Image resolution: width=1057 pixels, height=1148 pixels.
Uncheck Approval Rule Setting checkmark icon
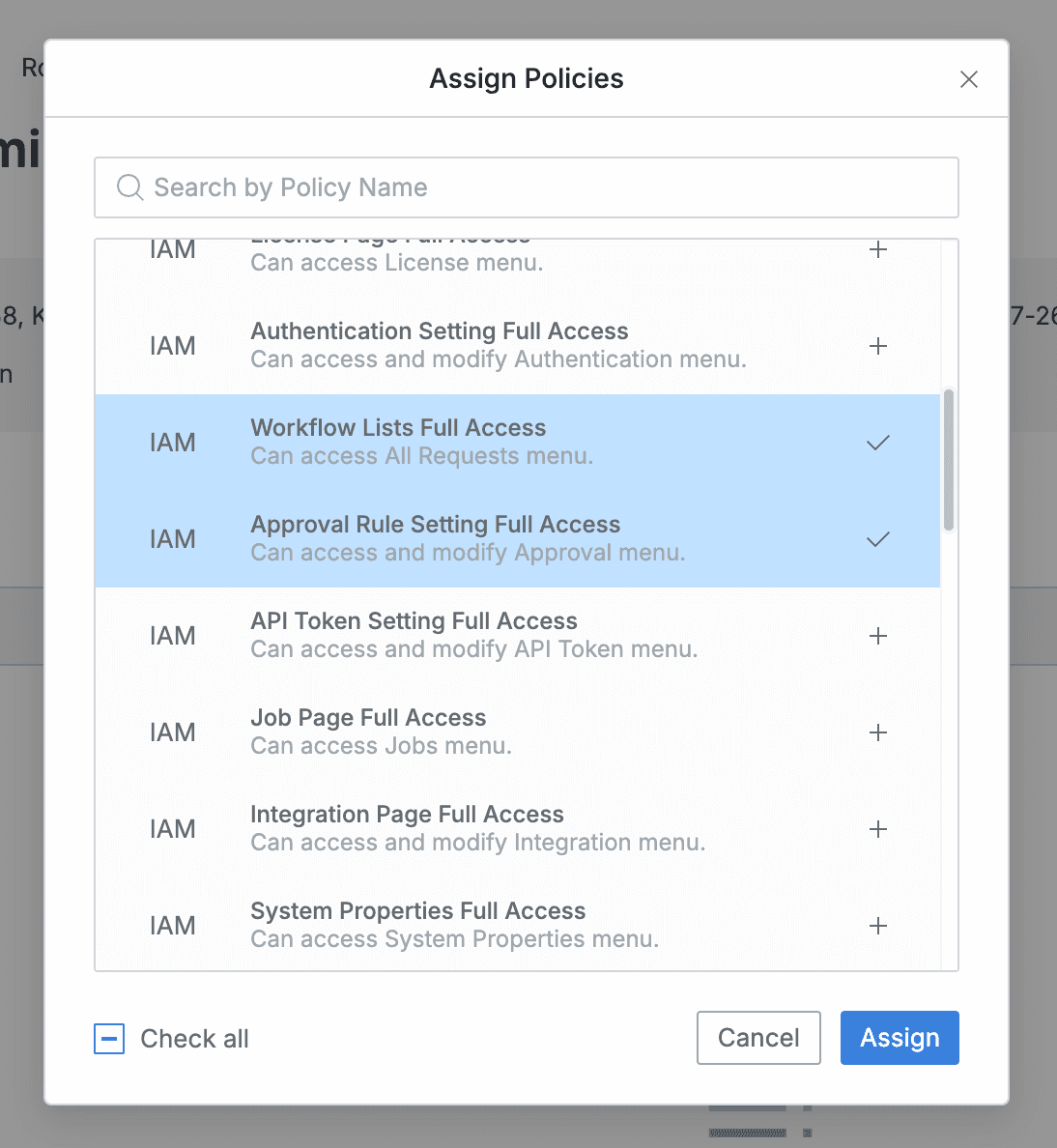click(x=877, y=539)
